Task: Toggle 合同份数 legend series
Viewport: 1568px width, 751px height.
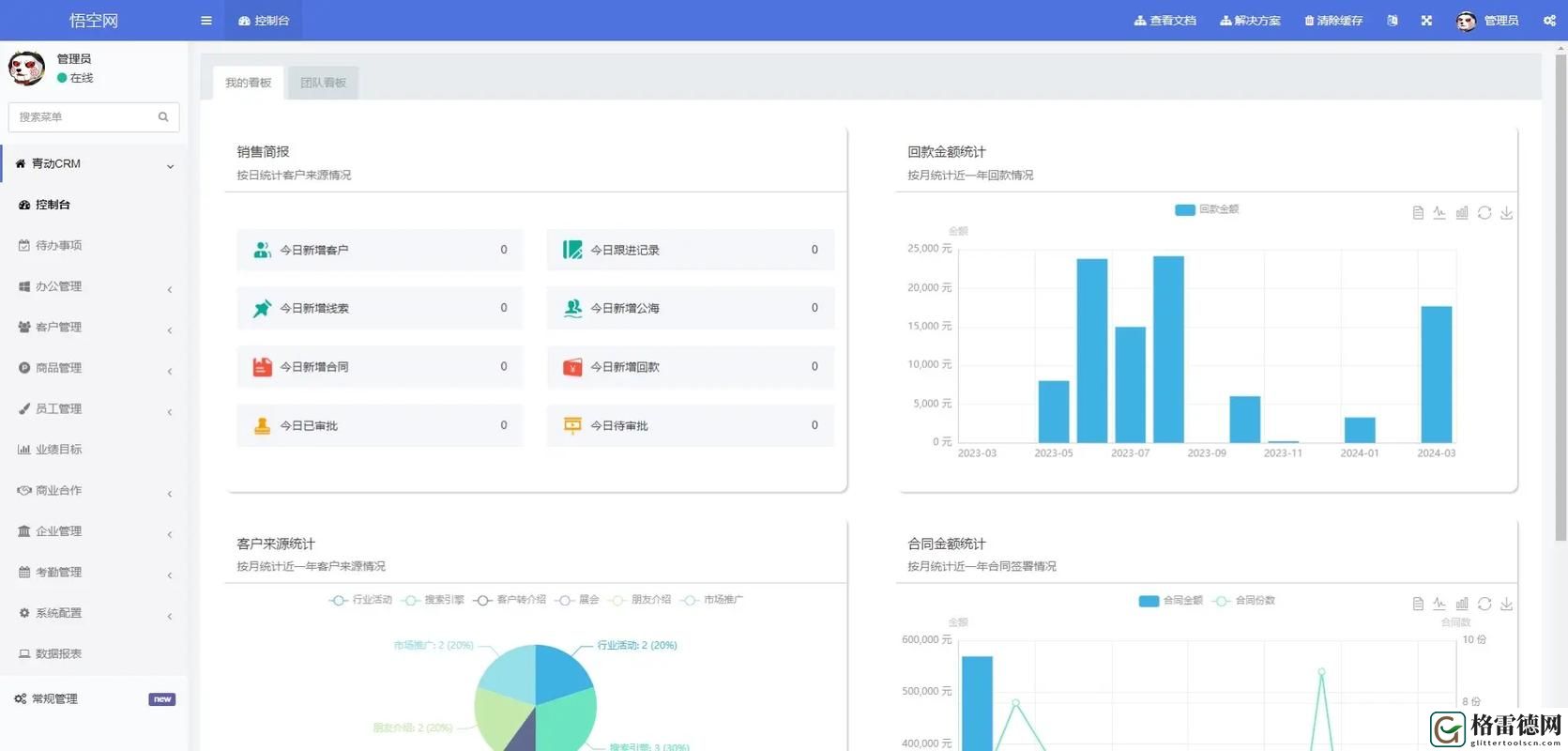Action: click(x=1243, y=601)
